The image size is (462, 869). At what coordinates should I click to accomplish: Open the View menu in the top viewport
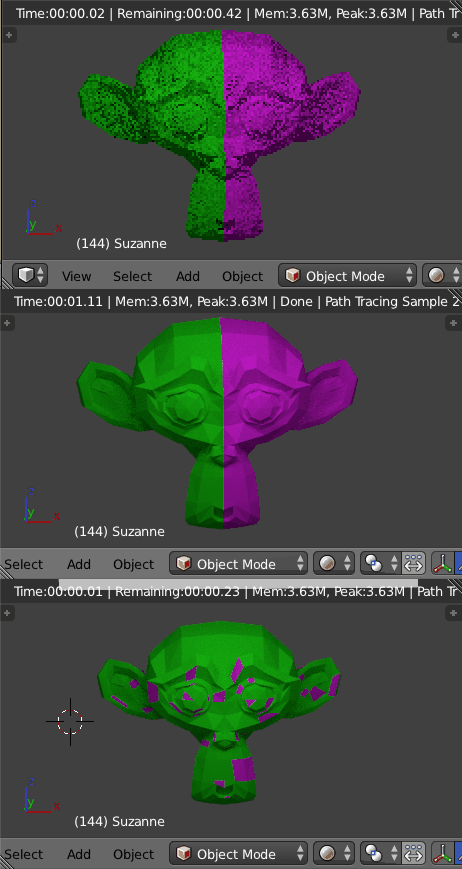[76, 276]
